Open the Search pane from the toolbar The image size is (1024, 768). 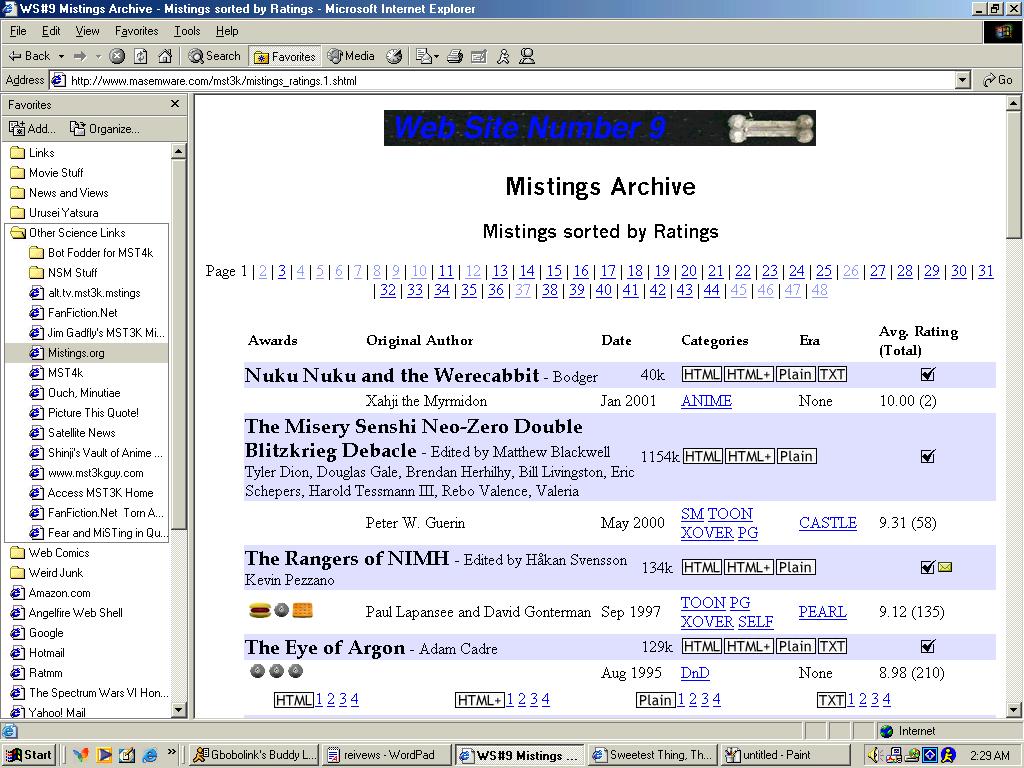point(214,56)
